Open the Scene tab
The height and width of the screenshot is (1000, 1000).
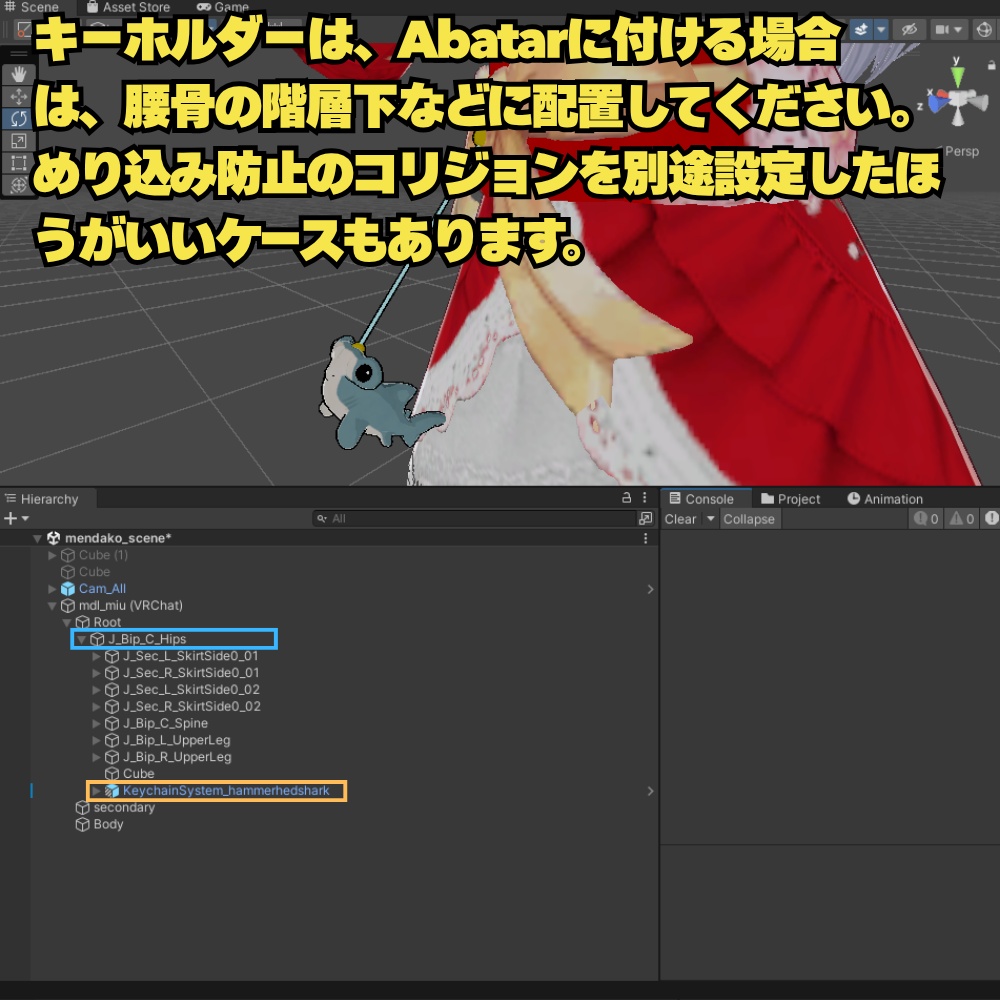tap(32, 7)
